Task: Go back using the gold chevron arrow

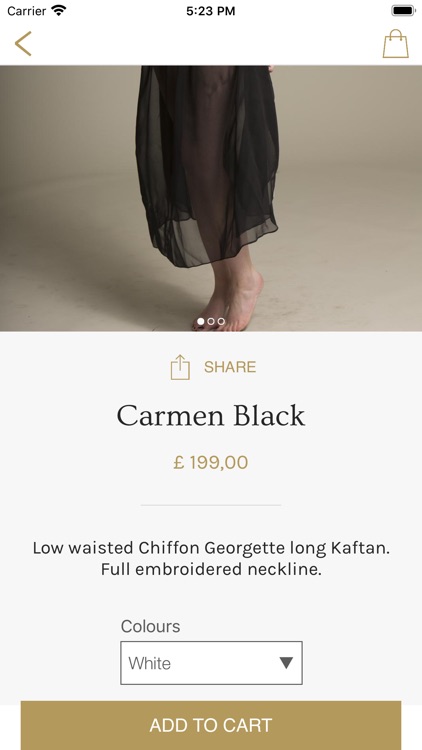Action: click(x=23, y=44)
